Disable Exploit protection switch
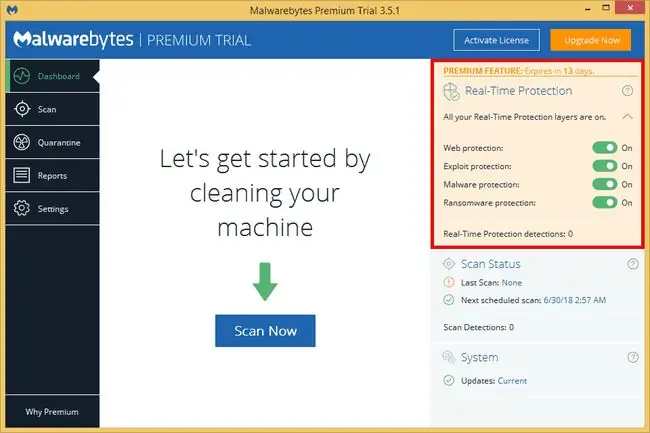The width and height of the screenshot is (650, 433). click(x=605, y=166)
